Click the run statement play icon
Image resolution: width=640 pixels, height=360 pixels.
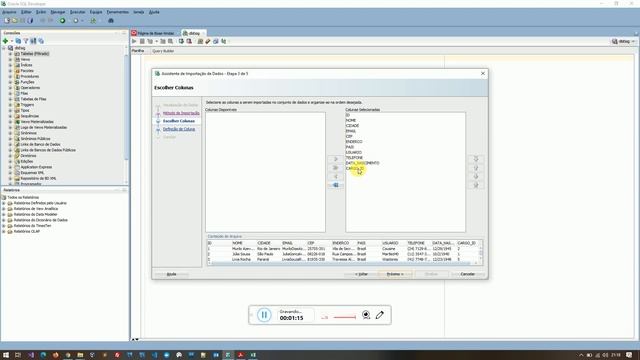click(134, 41)
